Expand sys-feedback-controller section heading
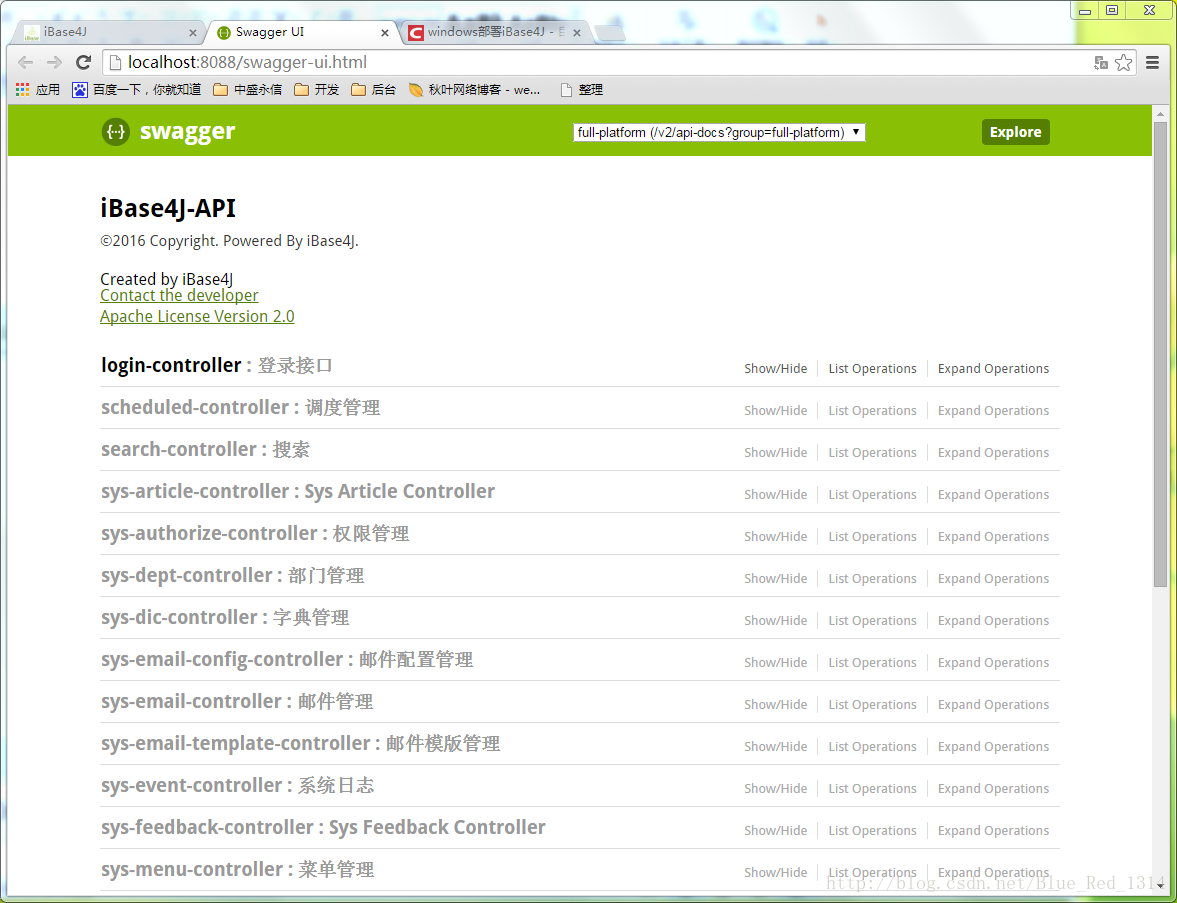Viewport: 1177px width, 903px height. click(x=207, y=828)
